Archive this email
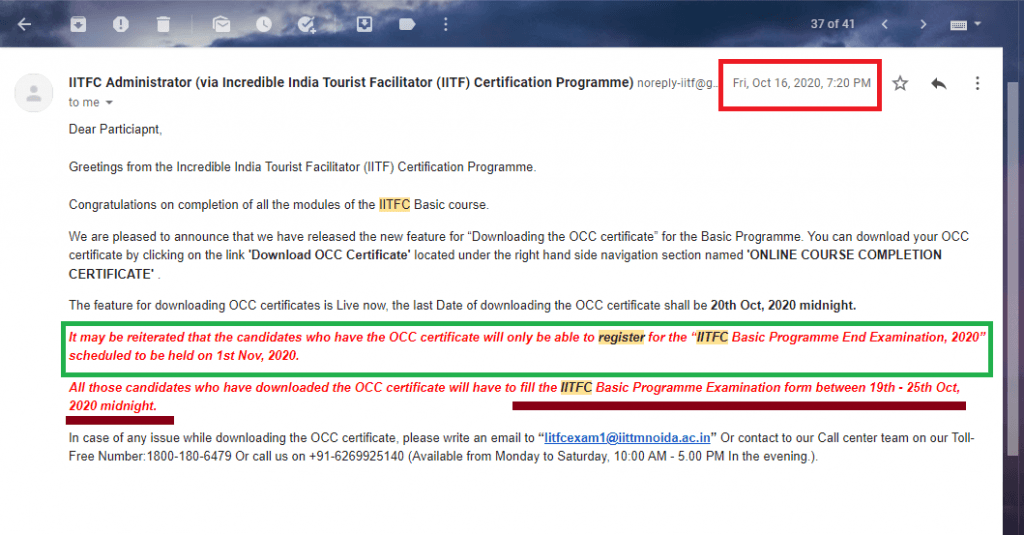This screenshot has height=535, width=1024. [78, 25]
